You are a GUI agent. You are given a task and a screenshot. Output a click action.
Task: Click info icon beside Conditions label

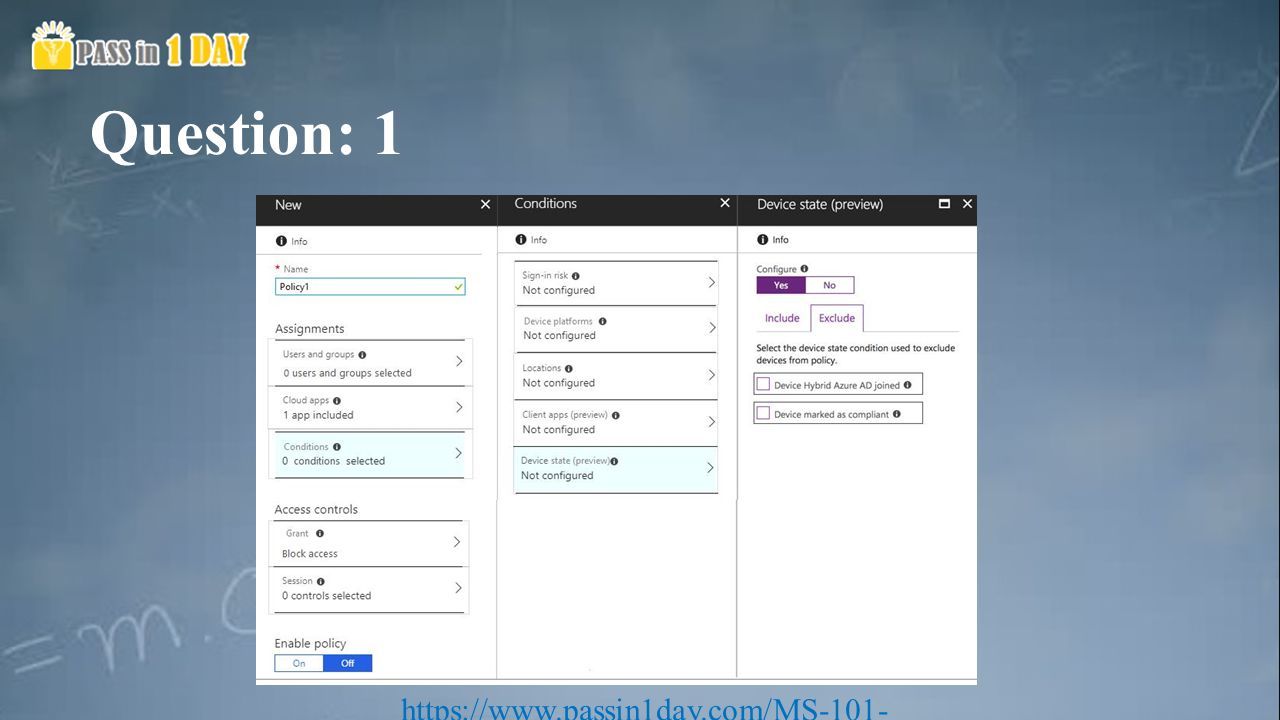(x=337, y=446)
